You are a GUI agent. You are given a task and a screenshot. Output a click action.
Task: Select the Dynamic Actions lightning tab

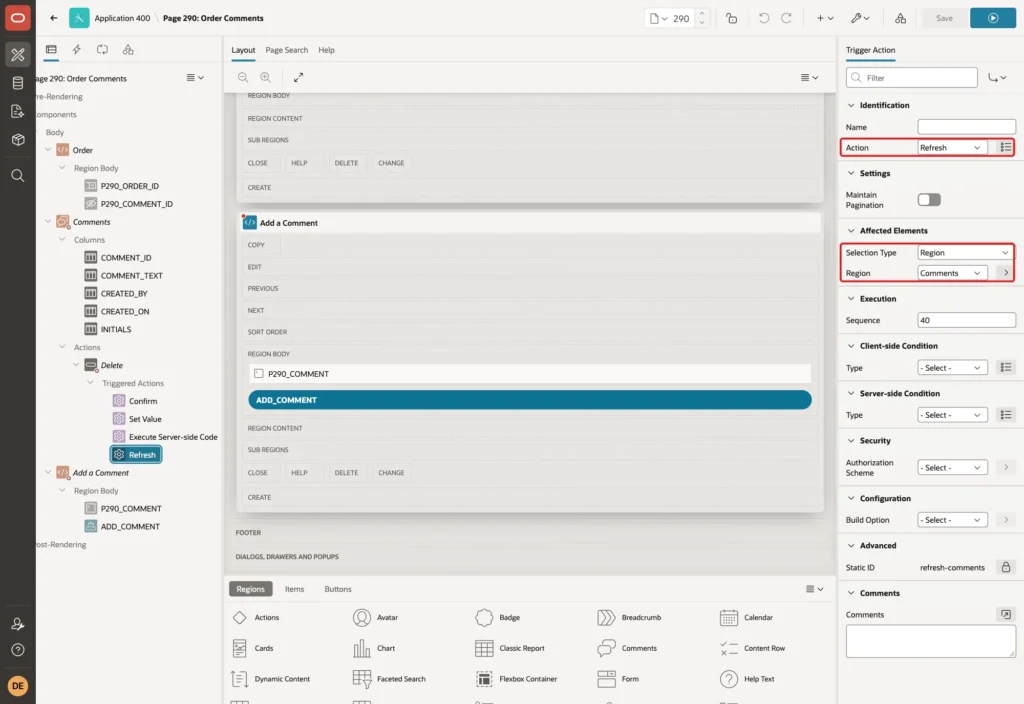[76, 50]
